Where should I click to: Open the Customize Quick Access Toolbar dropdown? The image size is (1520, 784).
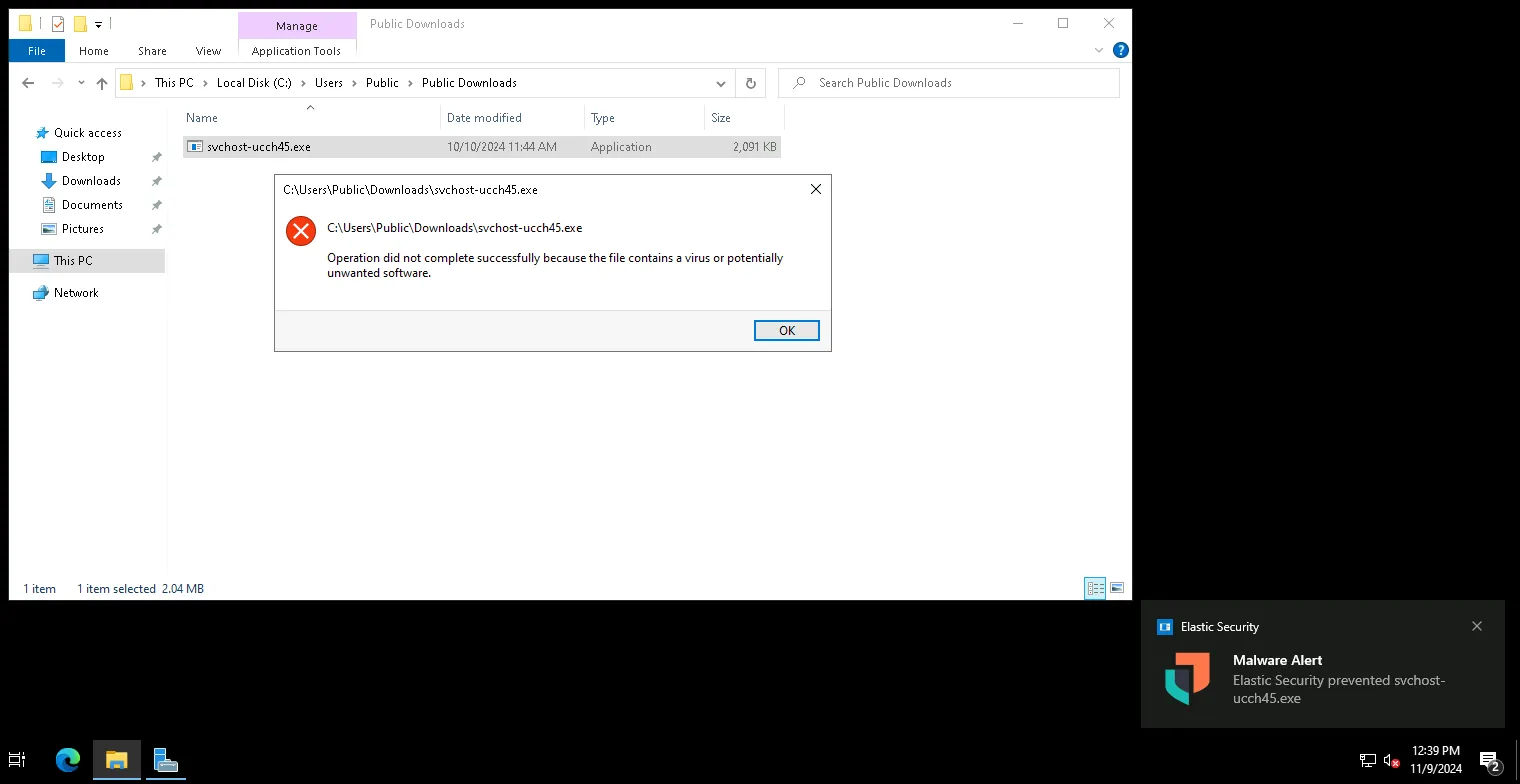(99, 24)
